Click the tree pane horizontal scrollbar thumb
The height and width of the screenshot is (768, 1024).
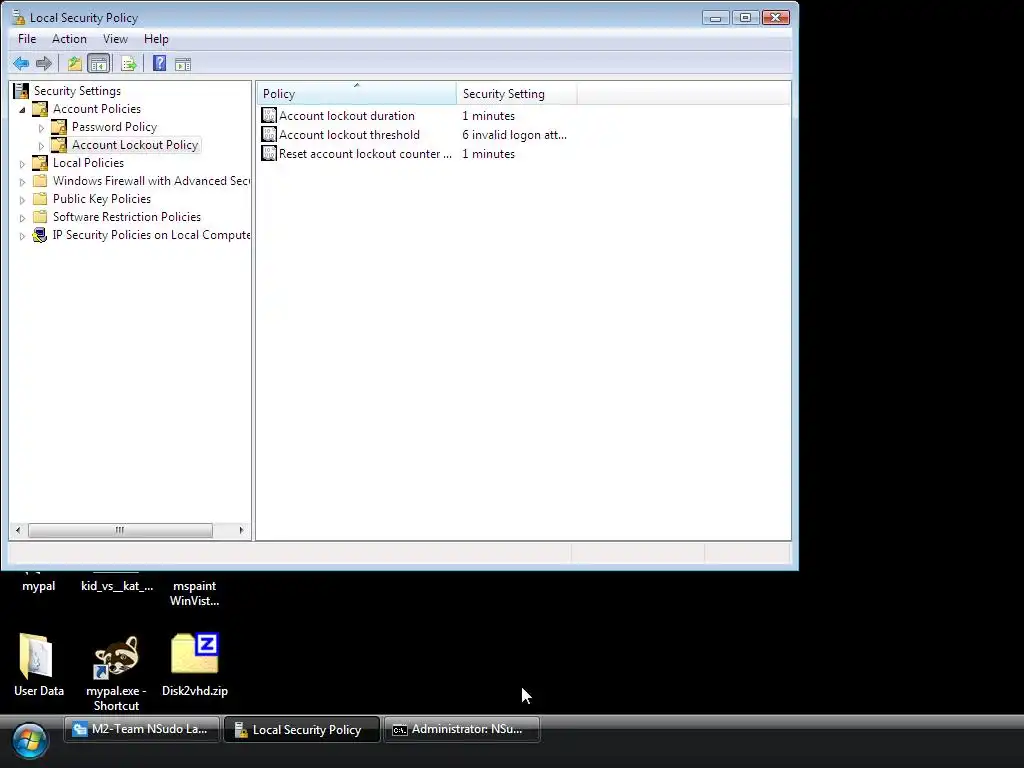(x=120, y=530)
